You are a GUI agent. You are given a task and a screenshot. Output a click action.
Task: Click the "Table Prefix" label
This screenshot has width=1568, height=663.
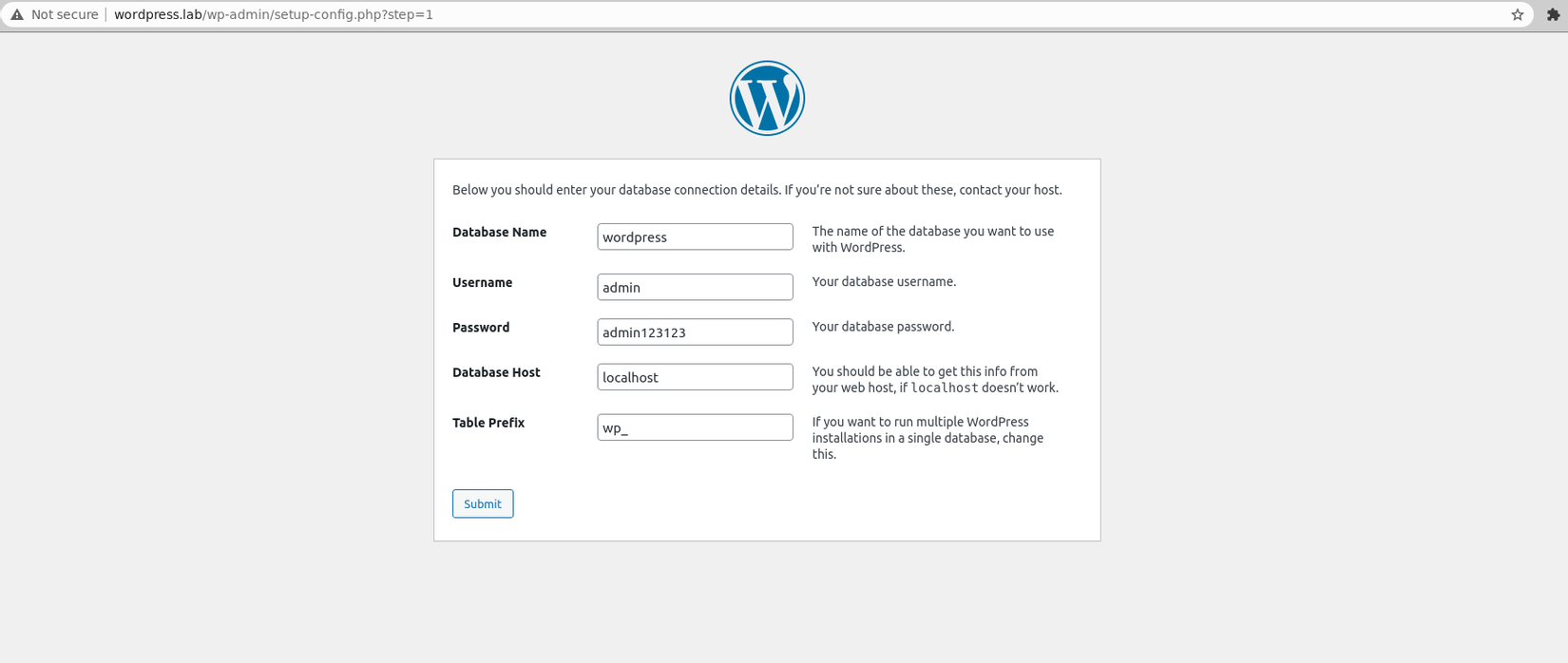[488, 424]
